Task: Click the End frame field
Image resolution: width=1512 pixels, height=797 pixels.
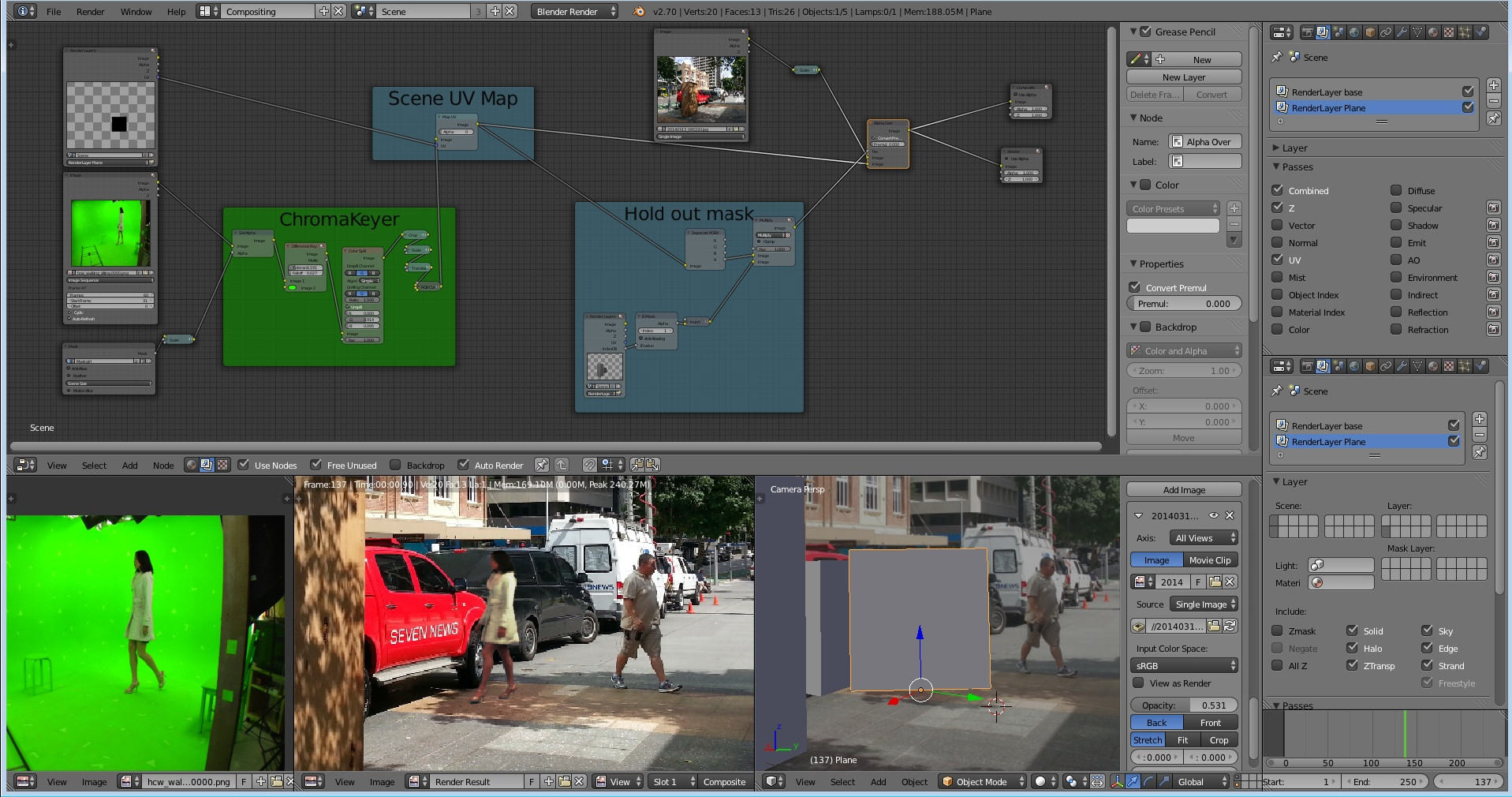Action: (1385, 781)
